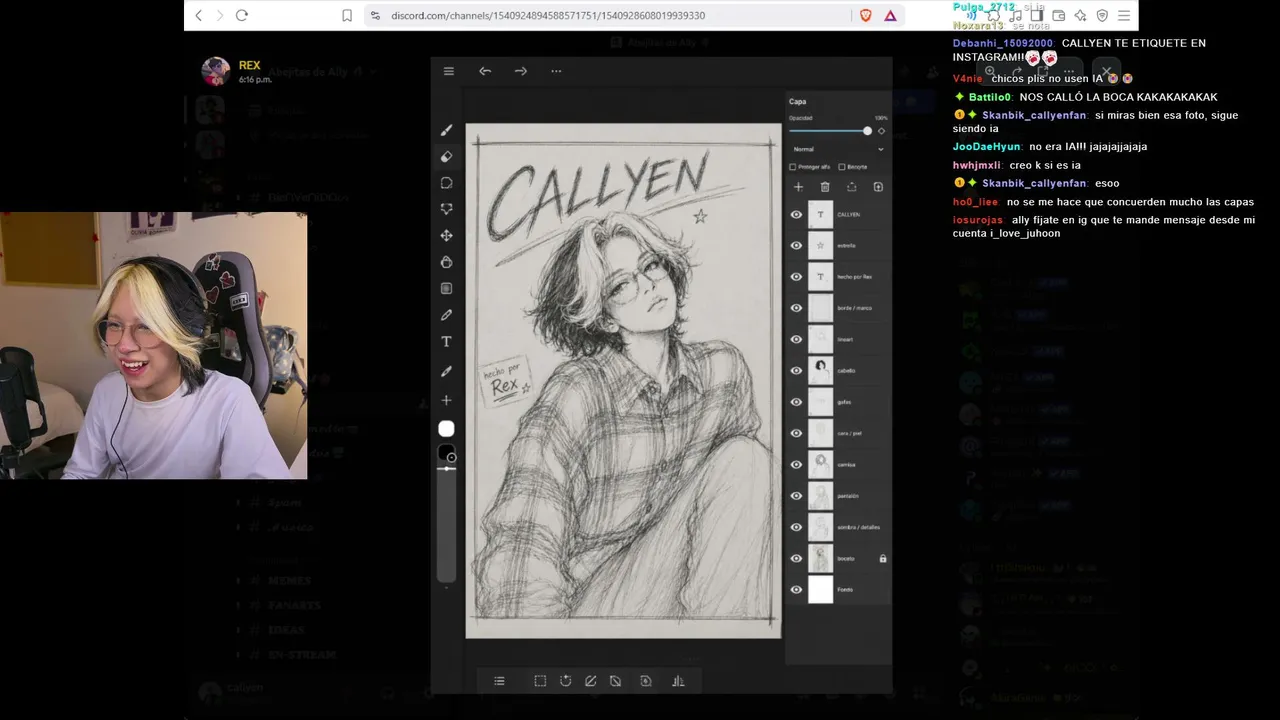Select the Eraser tool

pos(446,156)
